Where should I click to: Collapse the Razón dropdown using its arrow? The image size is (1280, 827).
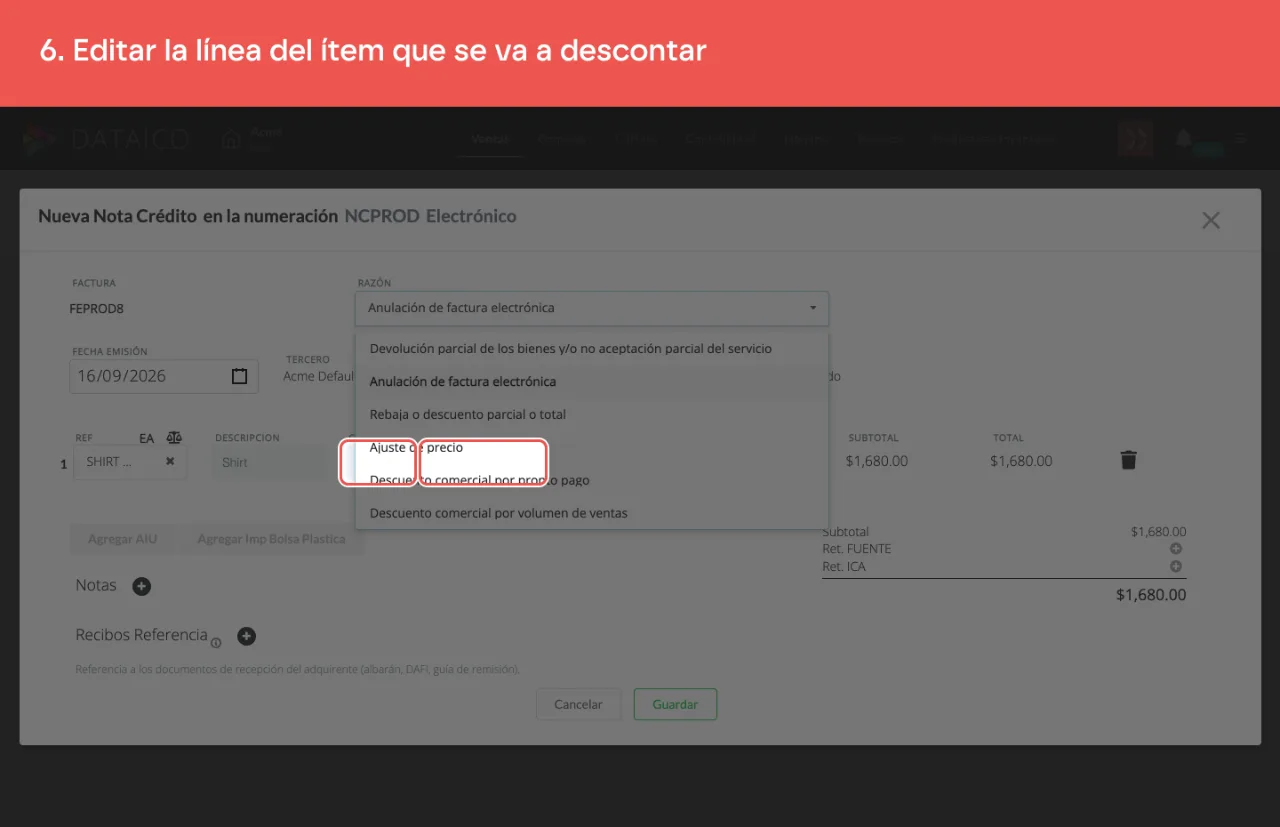tap(813, 308)
